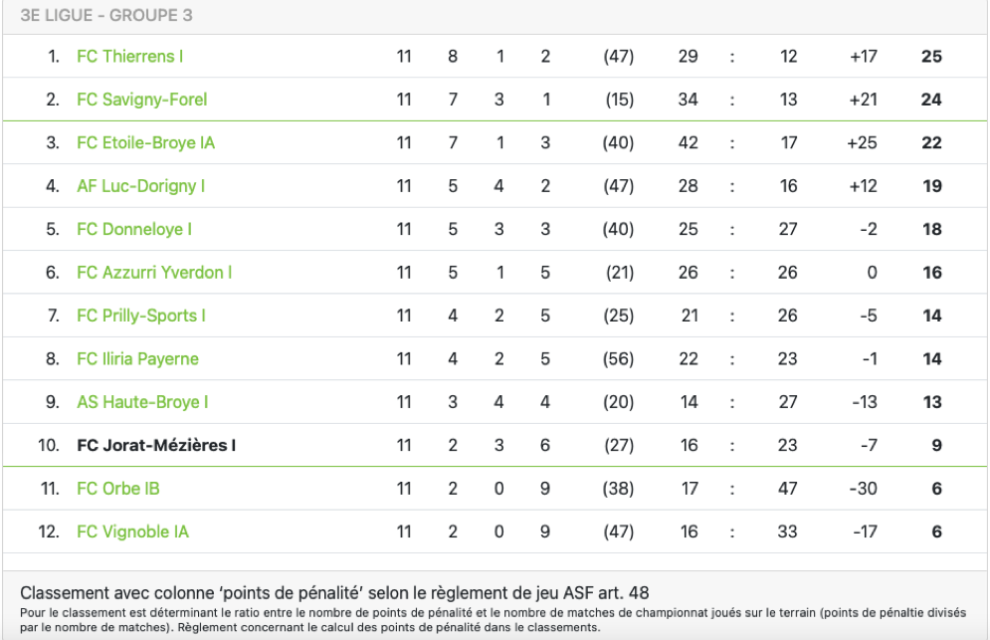The height and width of the screenshot is (640, 990).
Task: Open the FC Vignoble IA team page
Action: pos(133,532)
